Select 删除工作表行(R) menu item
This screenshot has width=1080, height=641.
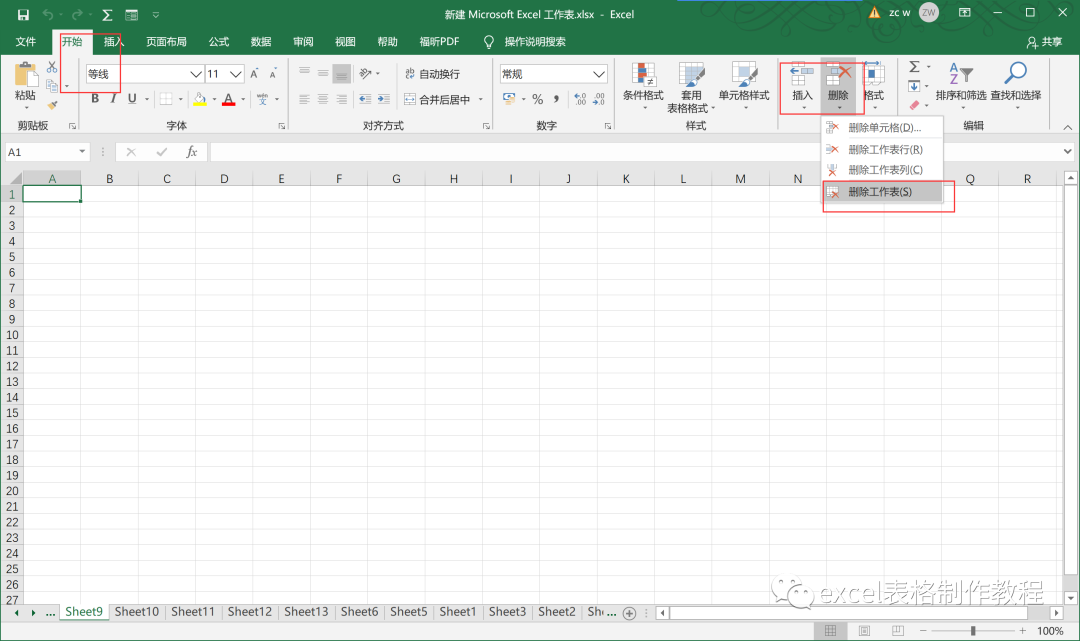pyautogui.click(x=883, y=149)
